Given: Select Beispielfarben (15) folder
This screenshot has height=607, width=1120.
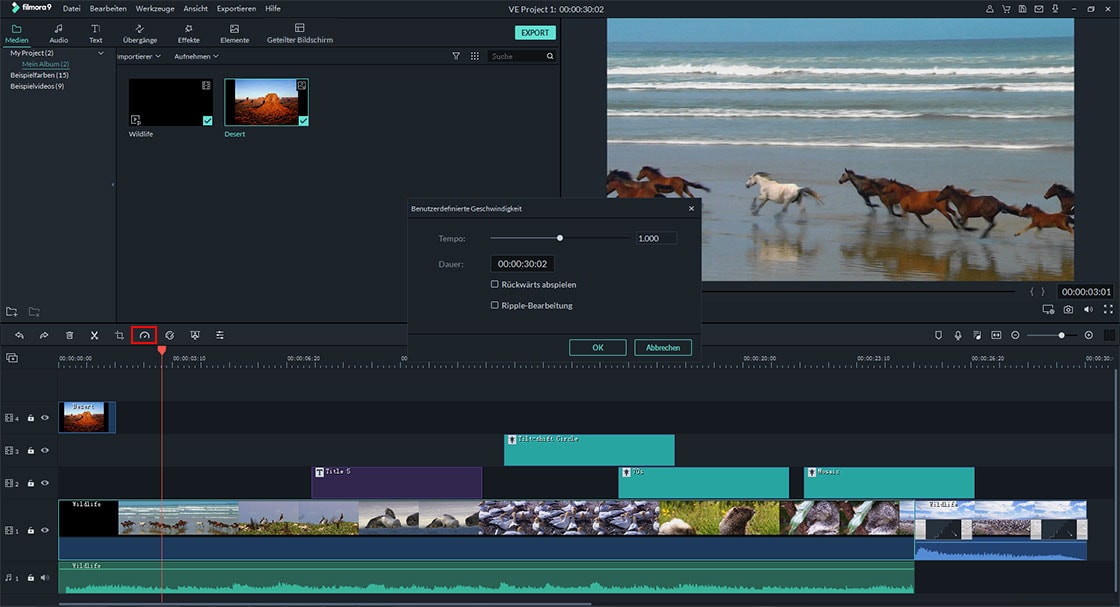Looking at the screenshot, I should point(39,75).
